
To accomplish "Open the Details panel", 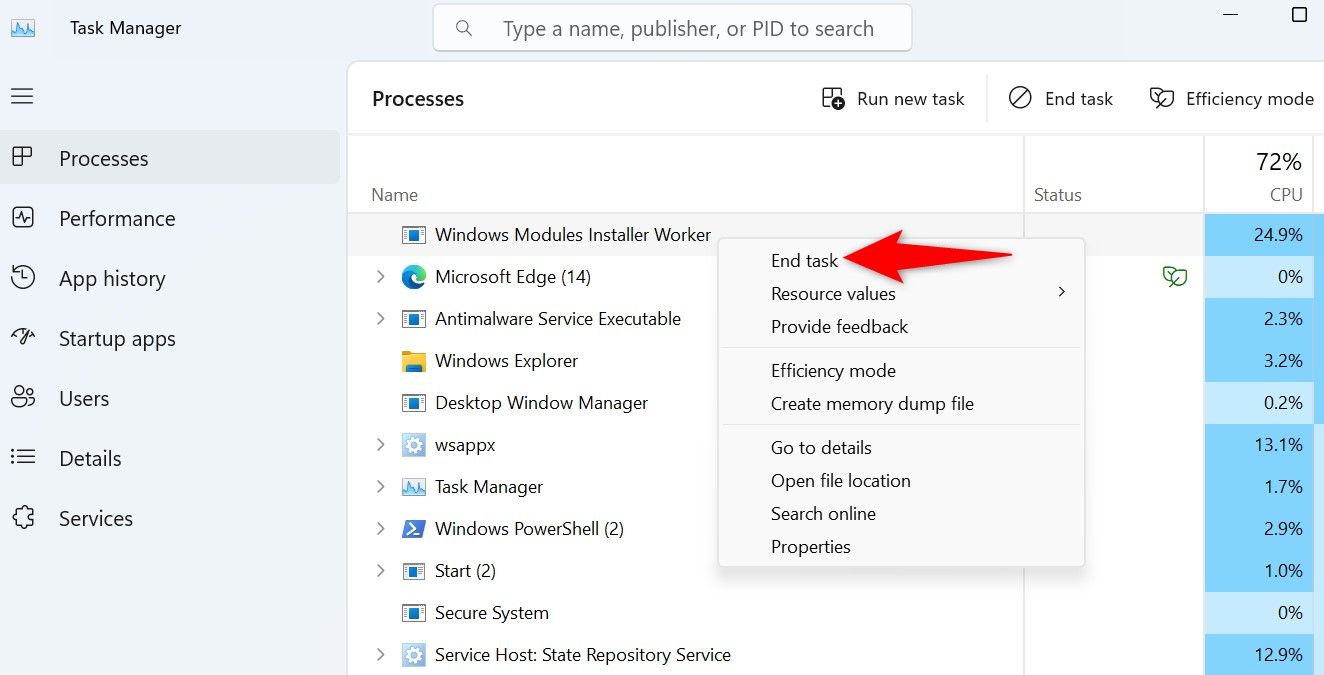I will click(x=89, y=458).
